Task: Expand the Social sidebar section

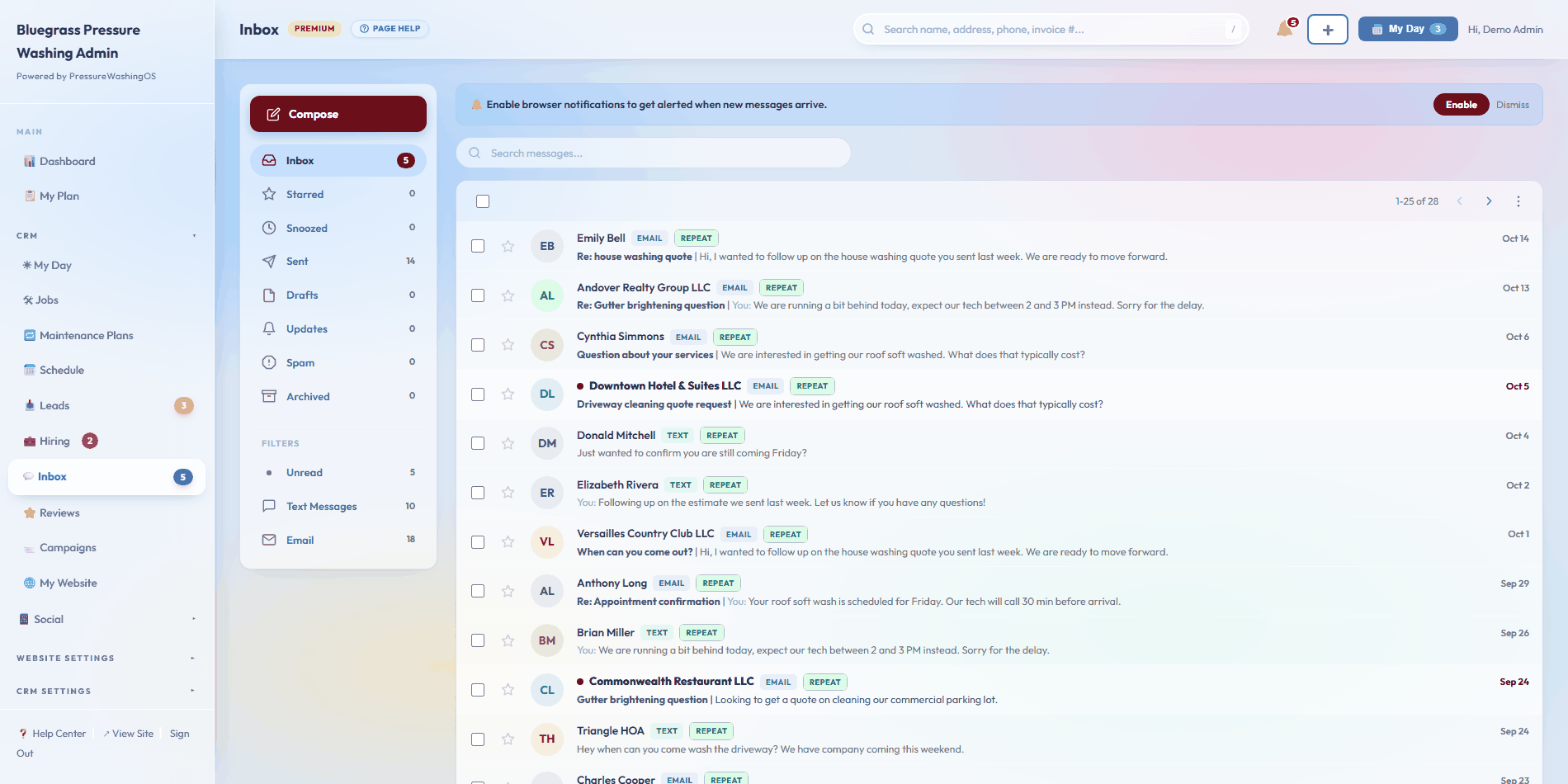Action: point(107,619)
